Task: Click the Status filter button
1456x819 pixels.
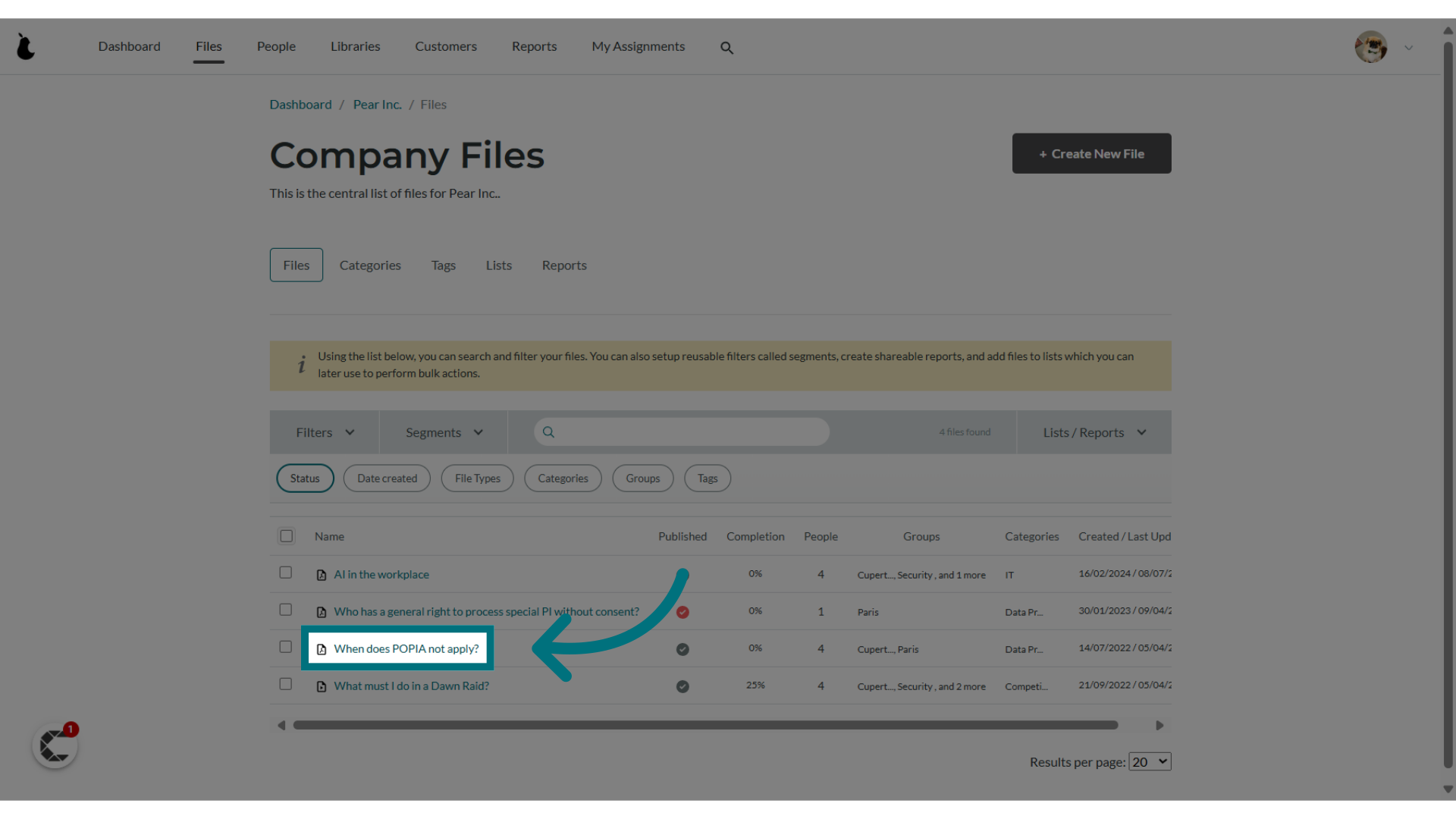Action: (x=305, y=478)
